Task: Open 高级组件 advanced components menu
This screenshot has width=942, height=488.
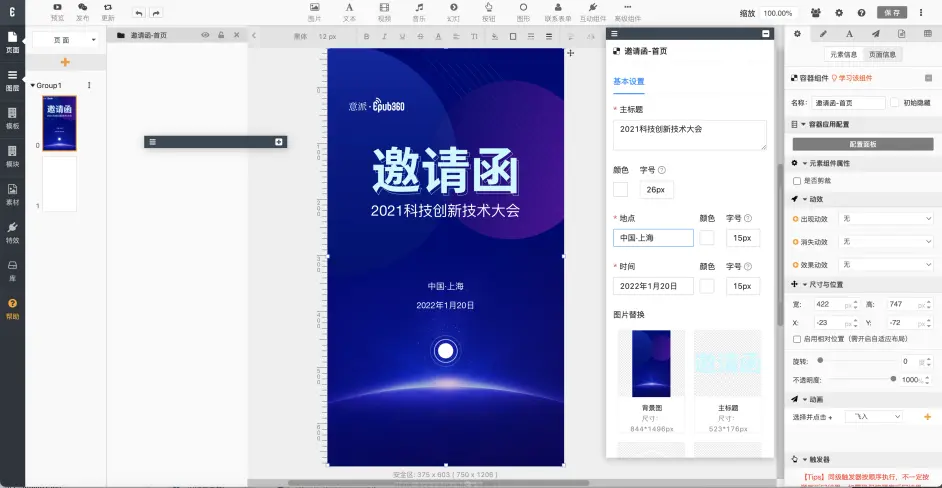Action: (x=628, y=12)
